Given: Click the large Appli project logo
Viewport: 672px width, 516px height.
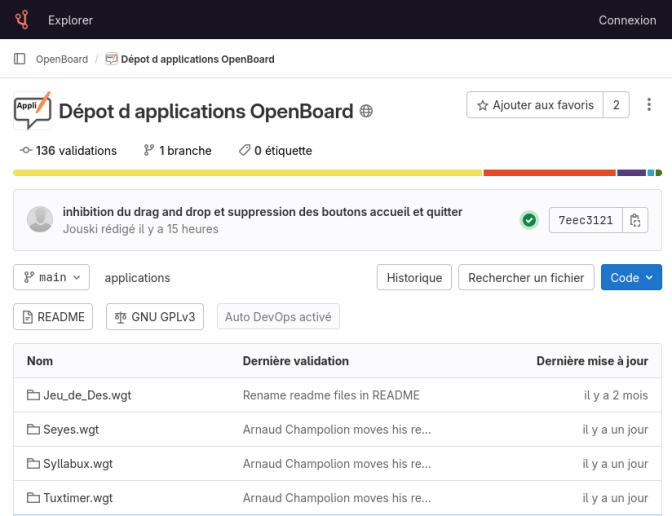Looking at the screenshot, I should (33, 111).
